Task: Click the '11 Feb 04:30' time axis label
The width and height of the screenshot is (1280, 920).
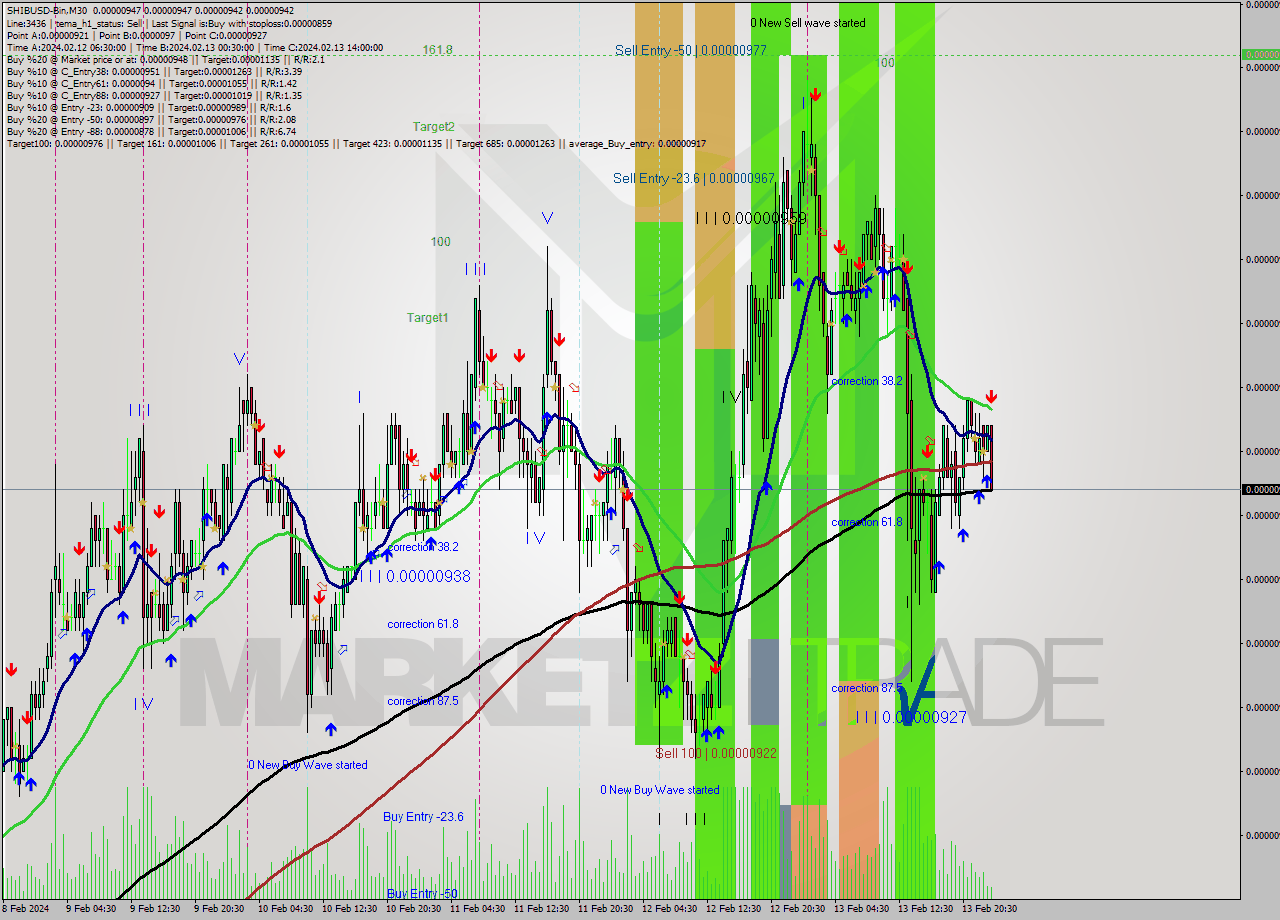Action: (x=477, y=909)
